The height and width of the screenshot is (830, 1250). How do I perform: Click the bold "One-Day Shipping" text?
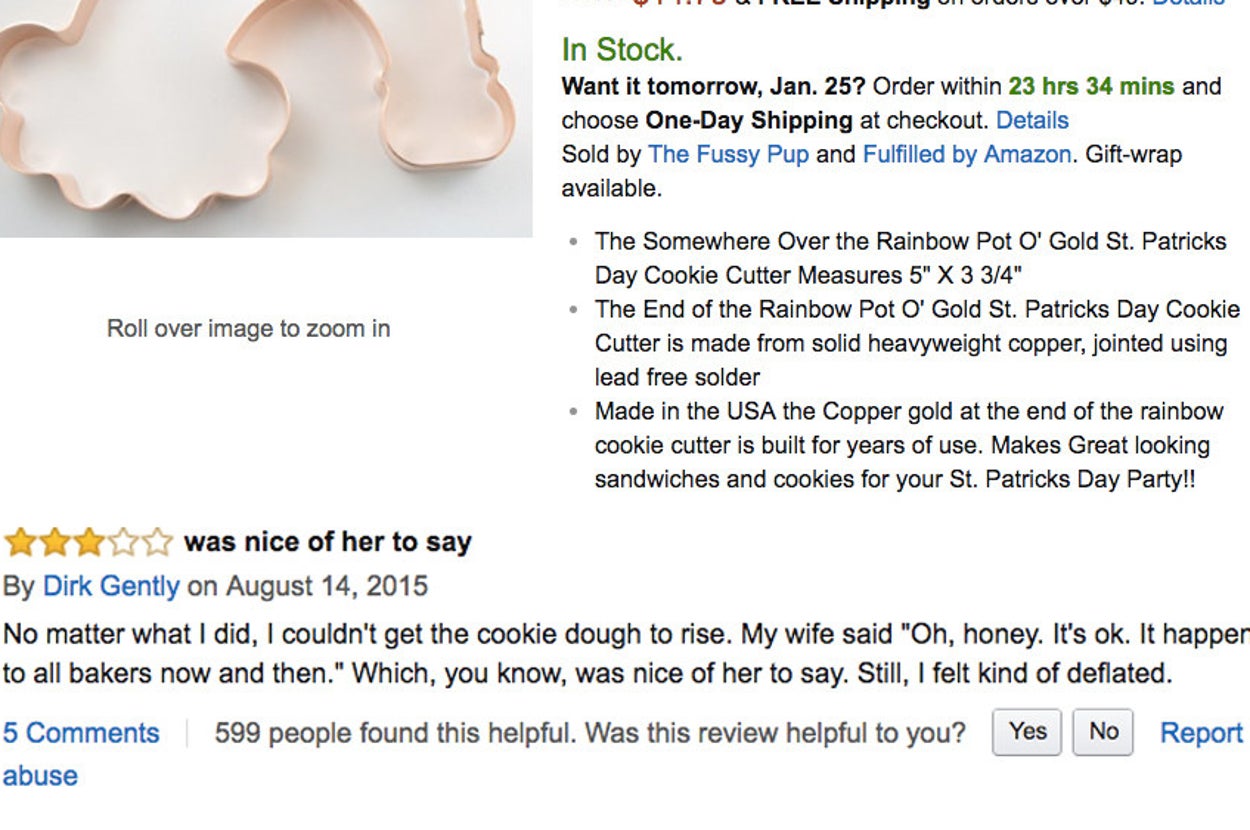pos(749,121)
